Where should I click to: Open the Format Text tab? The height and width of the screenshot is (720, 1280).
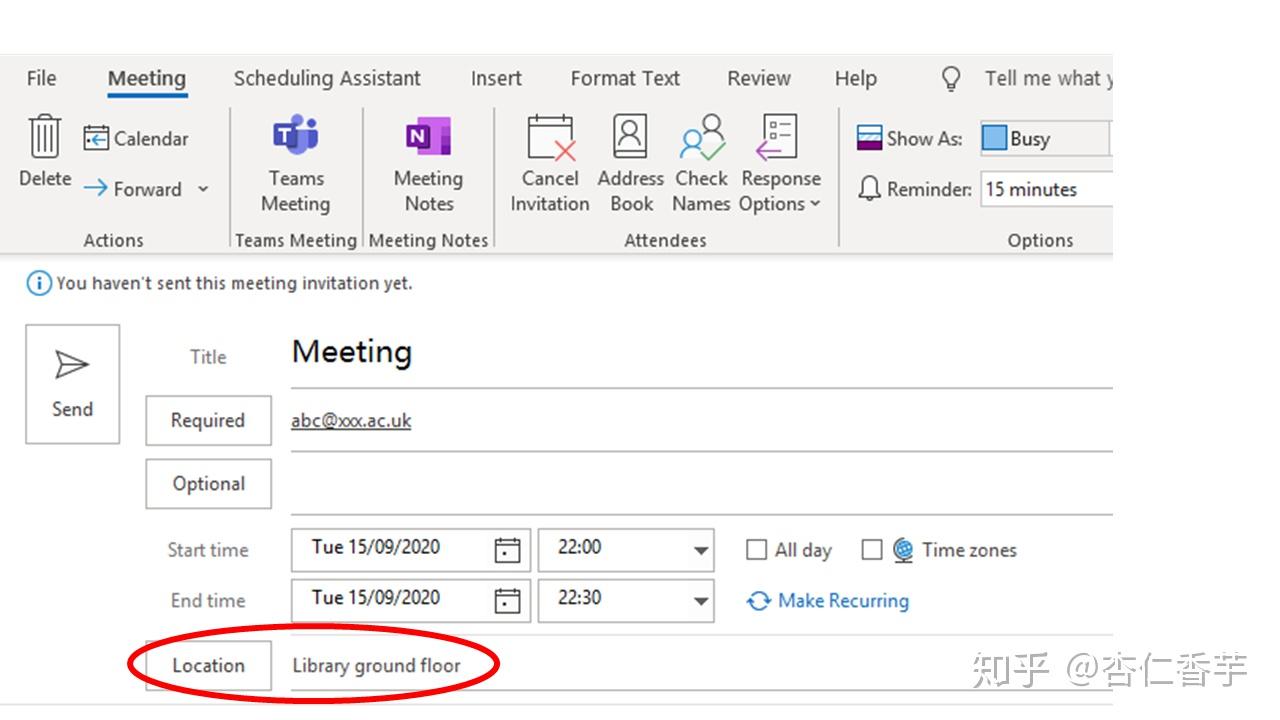pyautogui.click(x=625, y=78)
